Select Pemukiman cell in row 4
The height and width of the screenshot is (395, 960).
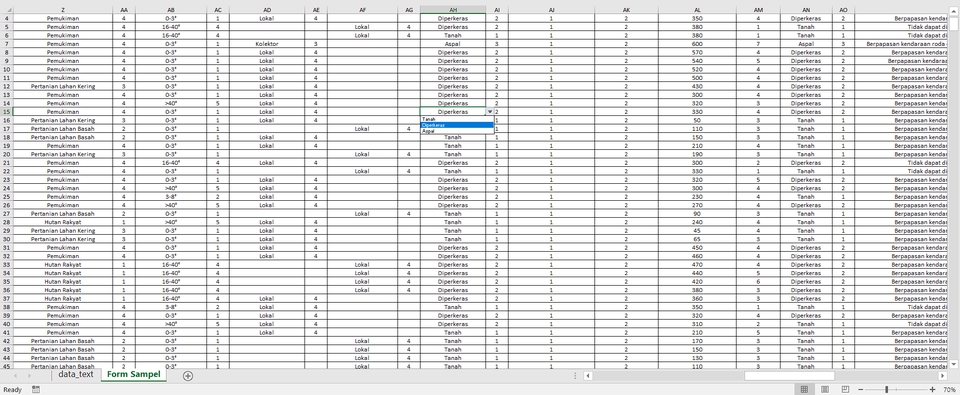pyautogui.click(x=62, y=18)
